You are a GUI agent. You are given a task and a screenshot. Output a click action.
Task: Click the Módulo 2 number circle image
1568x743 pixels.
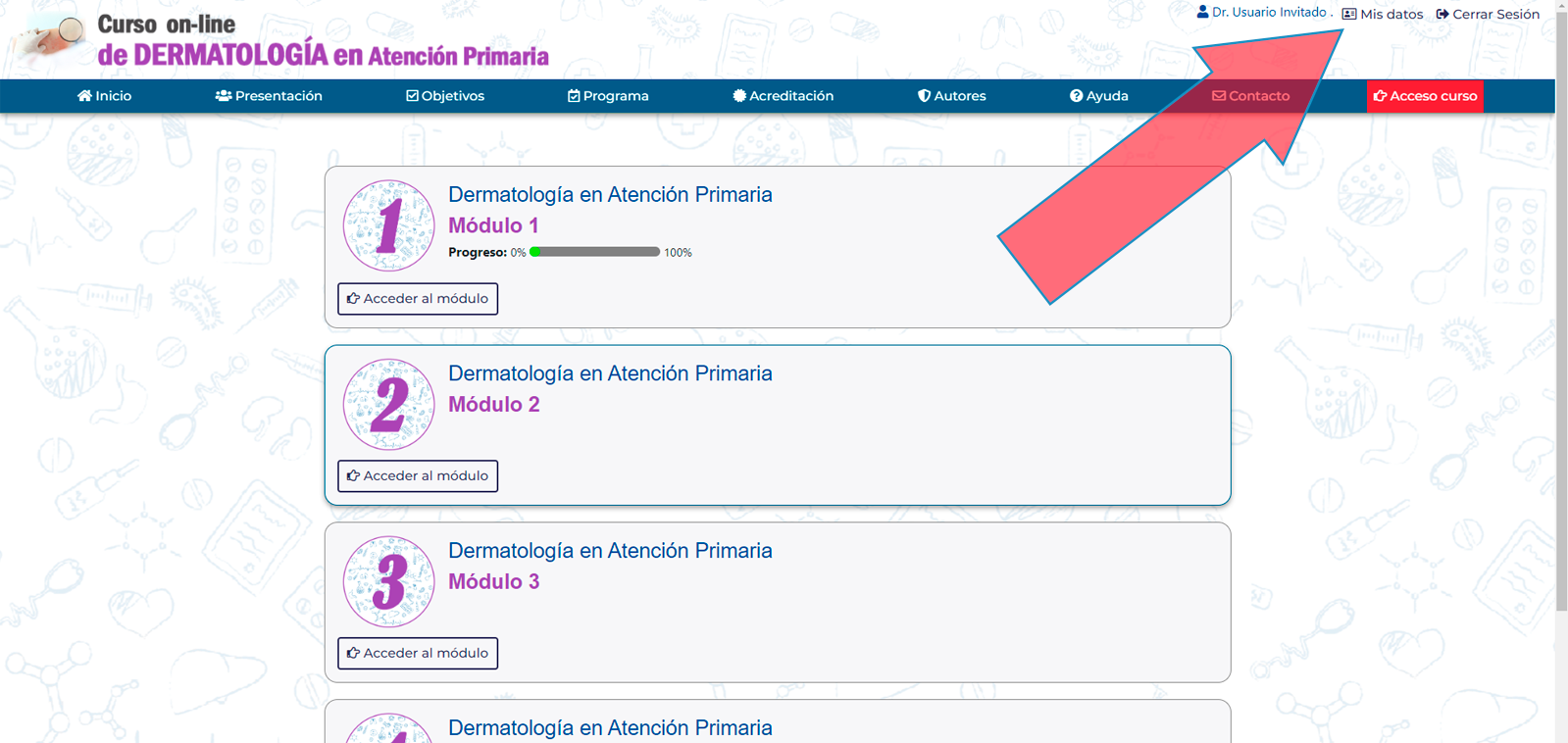pos(388,404)
